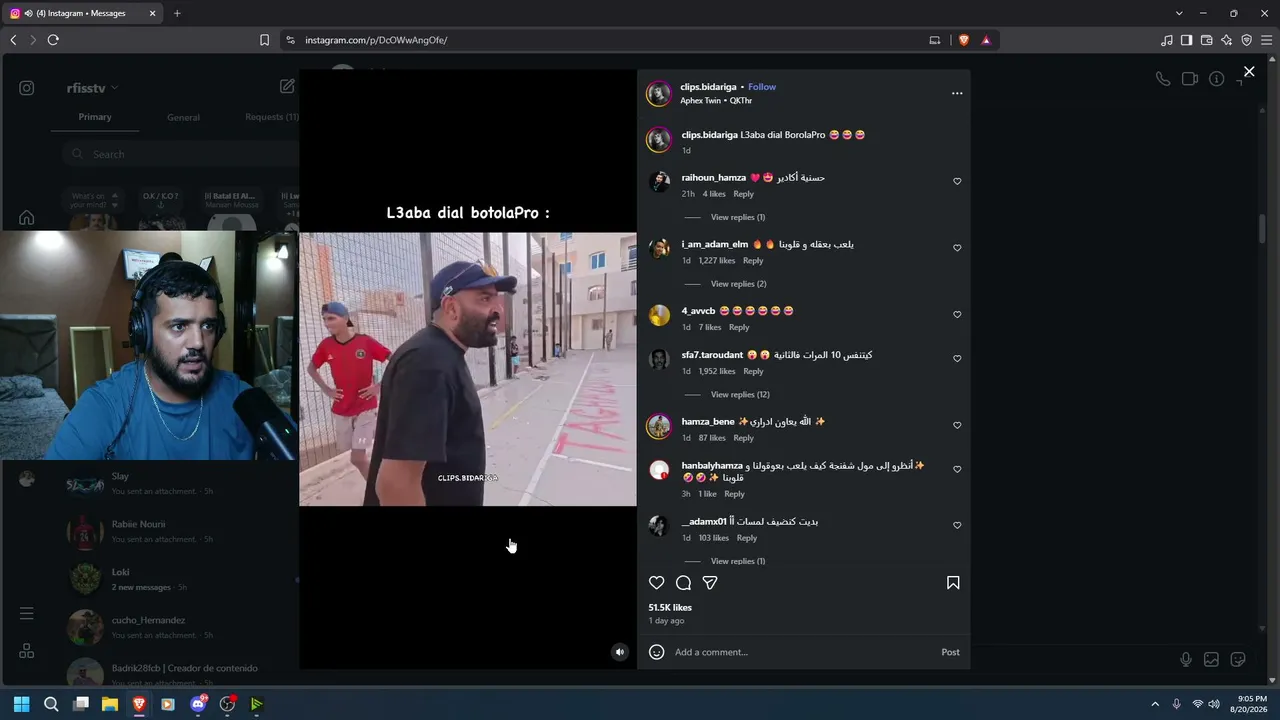Like sfa7.taroudant's comment
Image resolution: width=1280 pixels, height=720 pixels.
point(957,359)
